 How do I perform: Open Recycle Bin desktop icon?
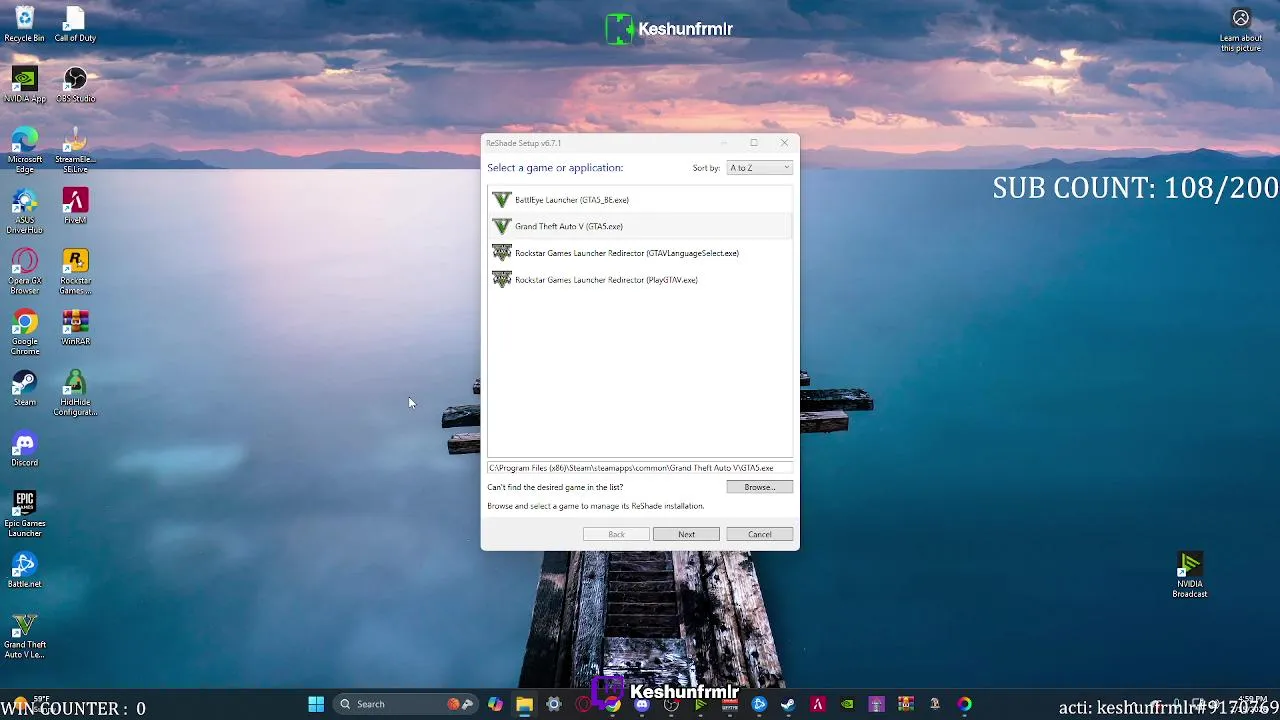24,25
